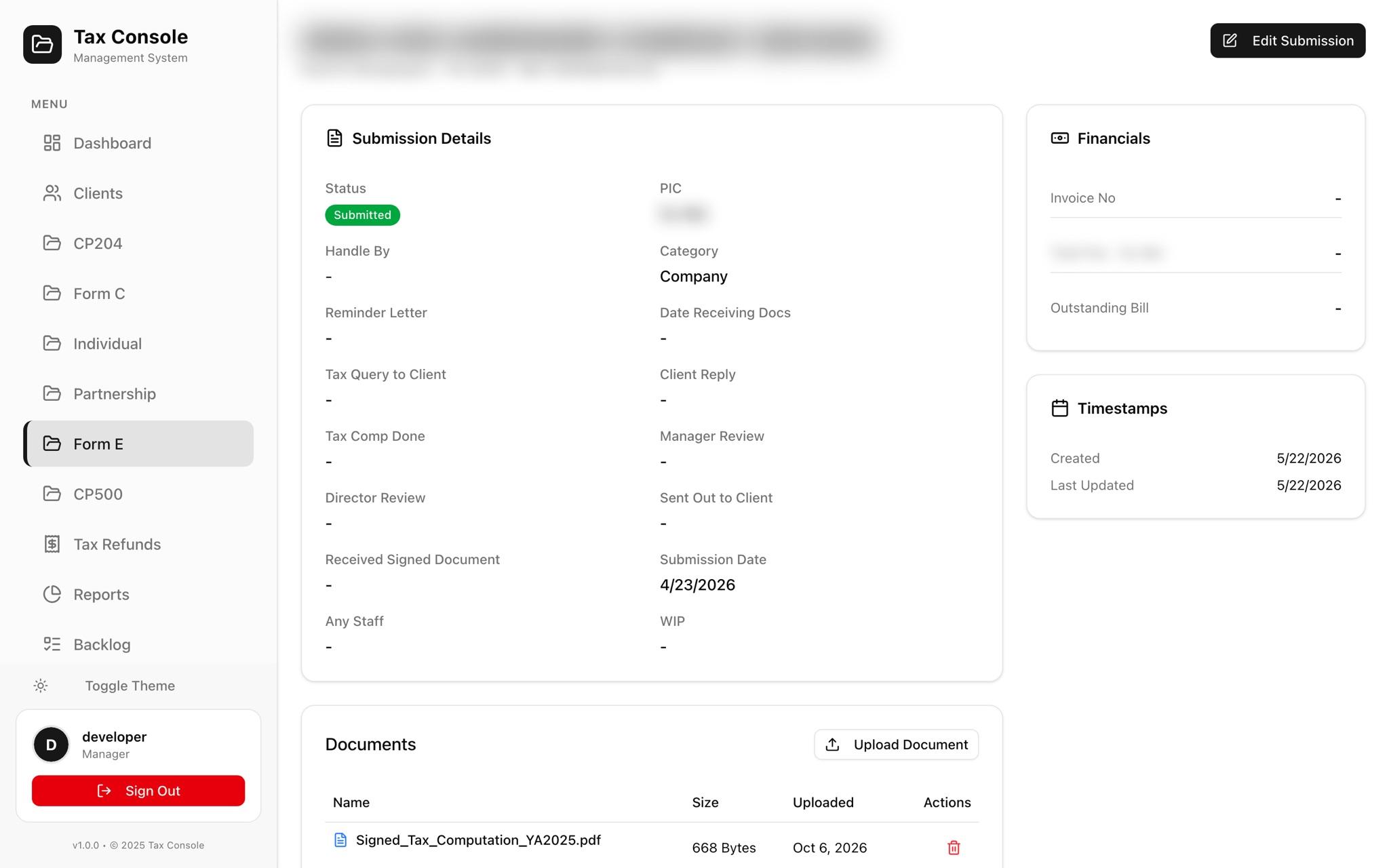Viewport: 1389px width, 868px height.
Task: Click the Outstanding Bill label
Action: (1099, 308)
